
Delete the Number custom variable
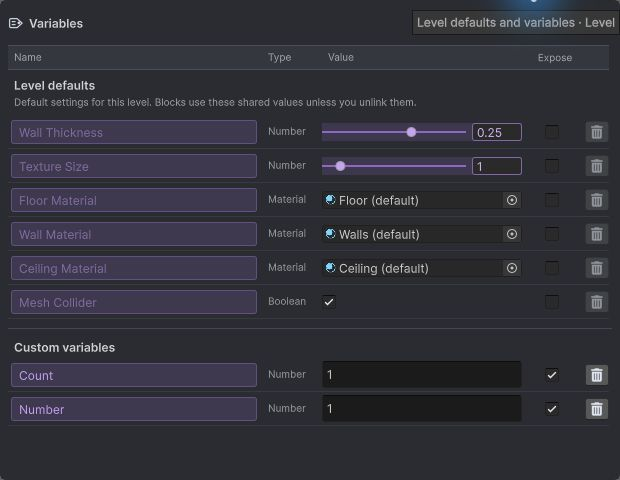click(x=596, y=409)
